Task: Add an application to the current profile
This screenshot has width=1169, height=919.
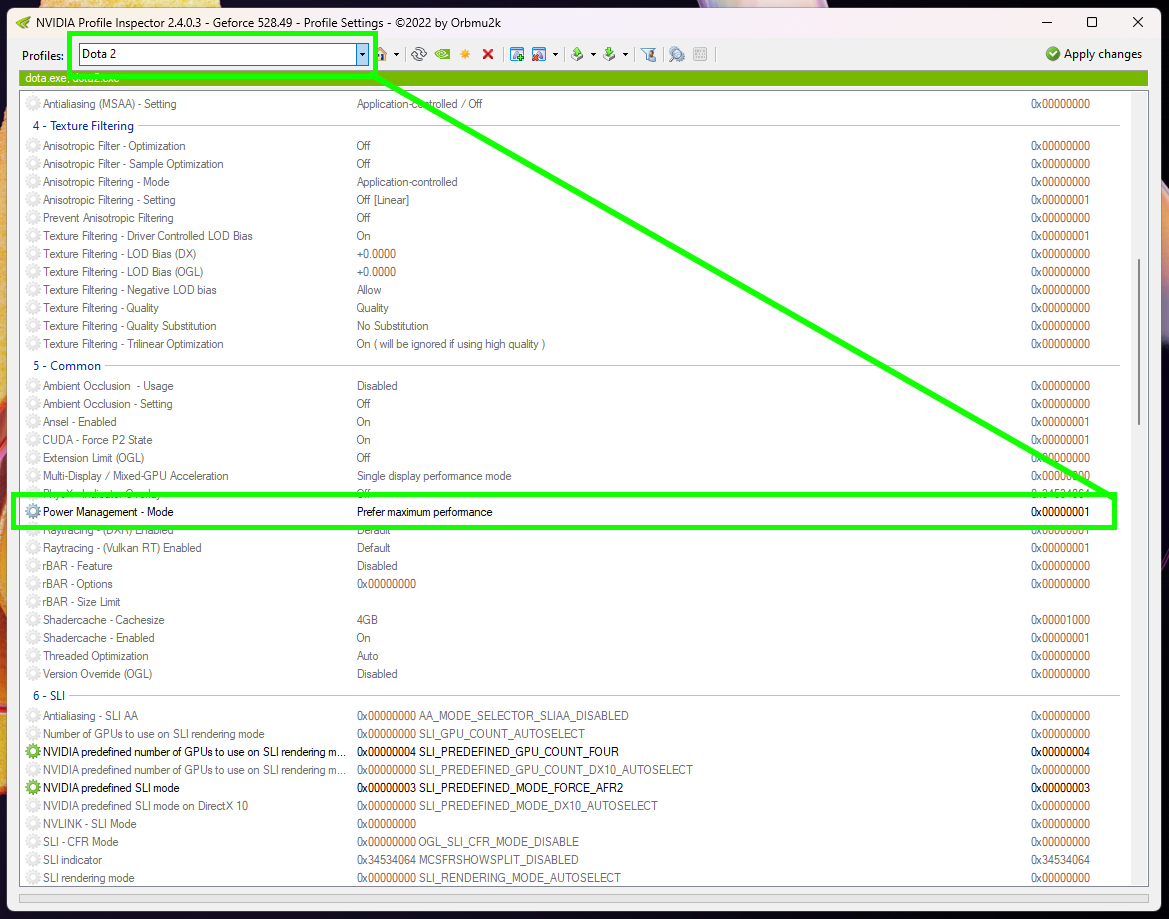Action: click(517, 54)
